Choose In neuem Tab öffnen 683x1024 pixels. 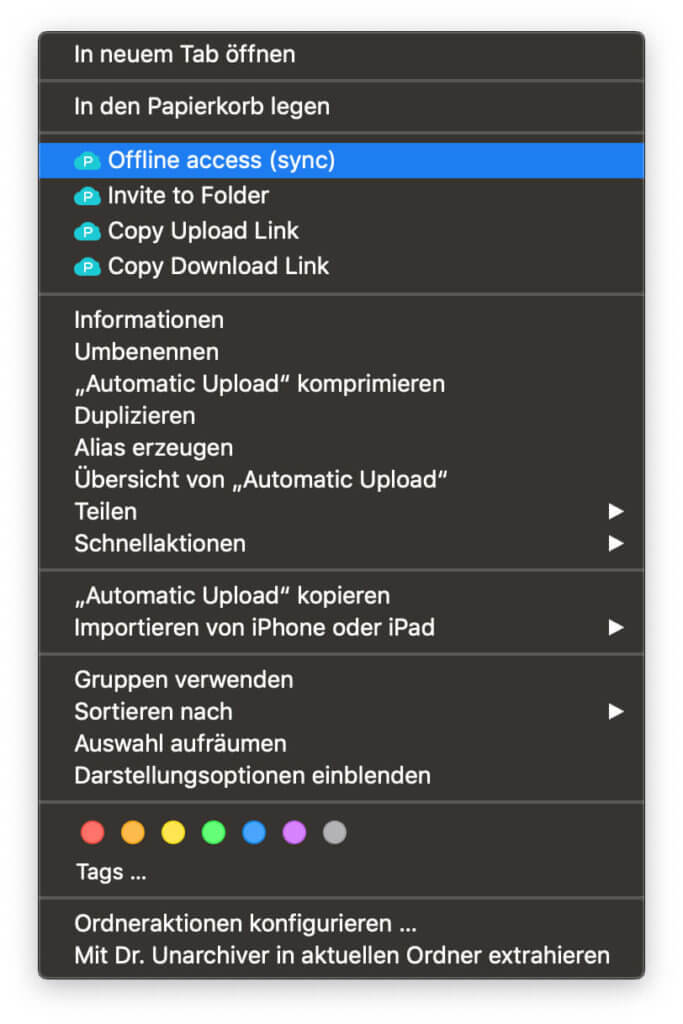pos(185,54)
